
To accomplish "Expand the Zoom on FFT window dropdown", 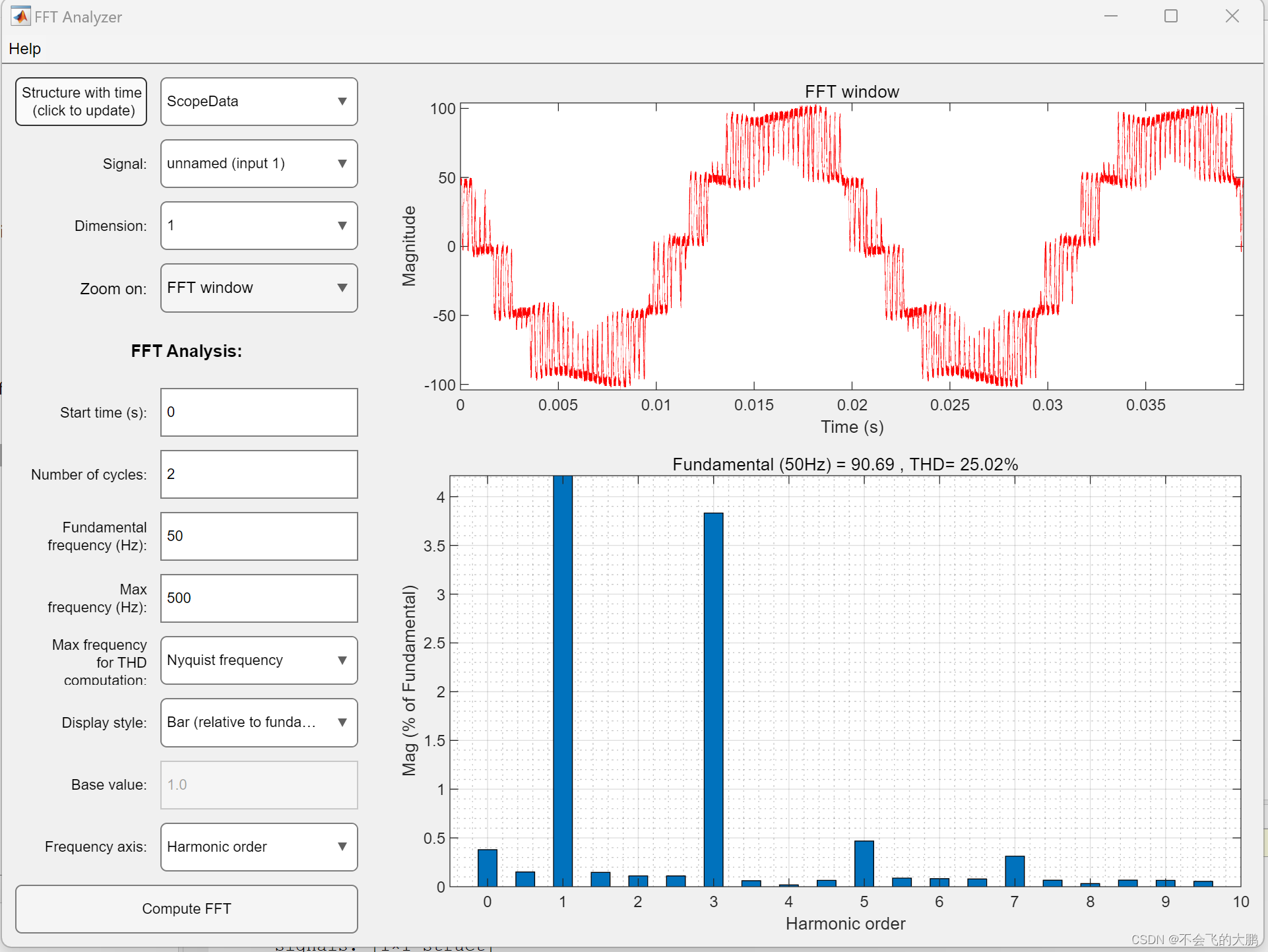I will 259,288.
